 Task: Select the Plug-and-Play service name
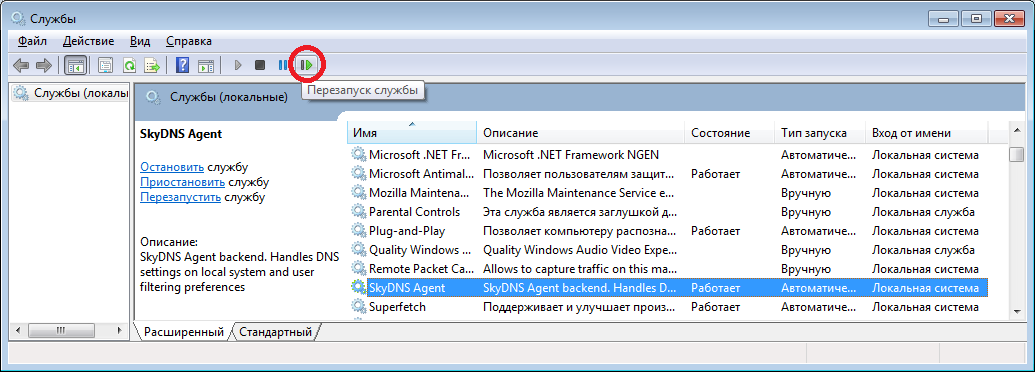pos(407,231)
